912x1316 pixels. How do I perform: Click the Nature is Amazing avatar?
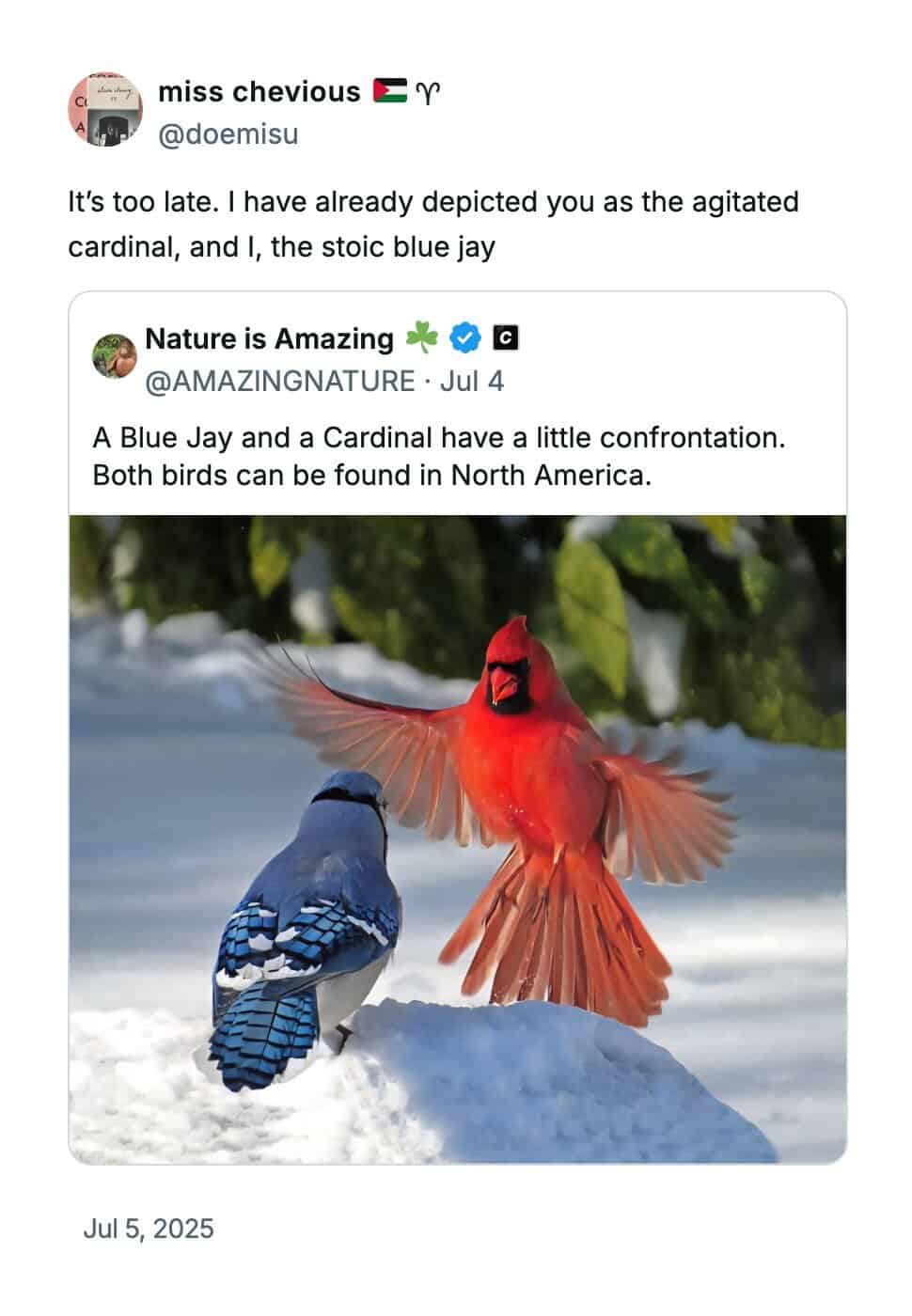[x=115, y=355]
